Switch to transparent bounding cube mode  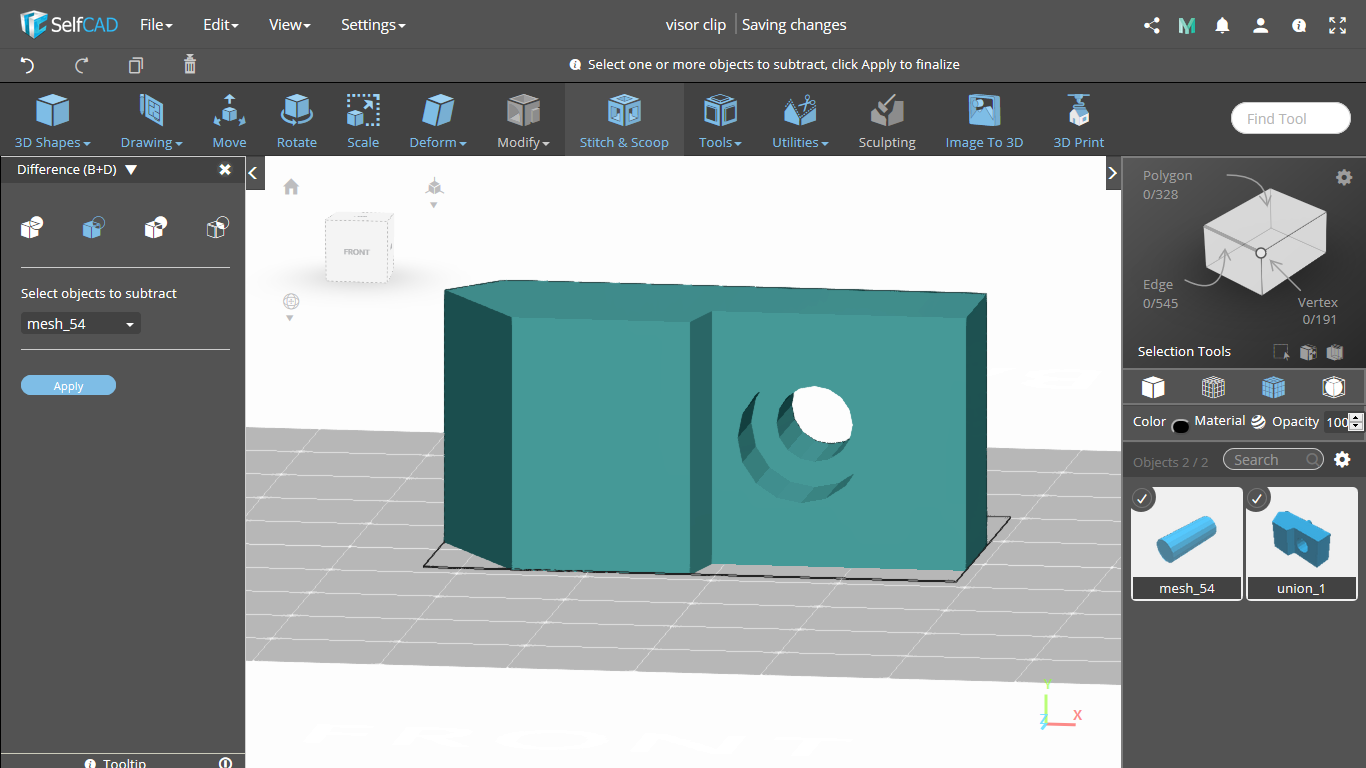1333,387
